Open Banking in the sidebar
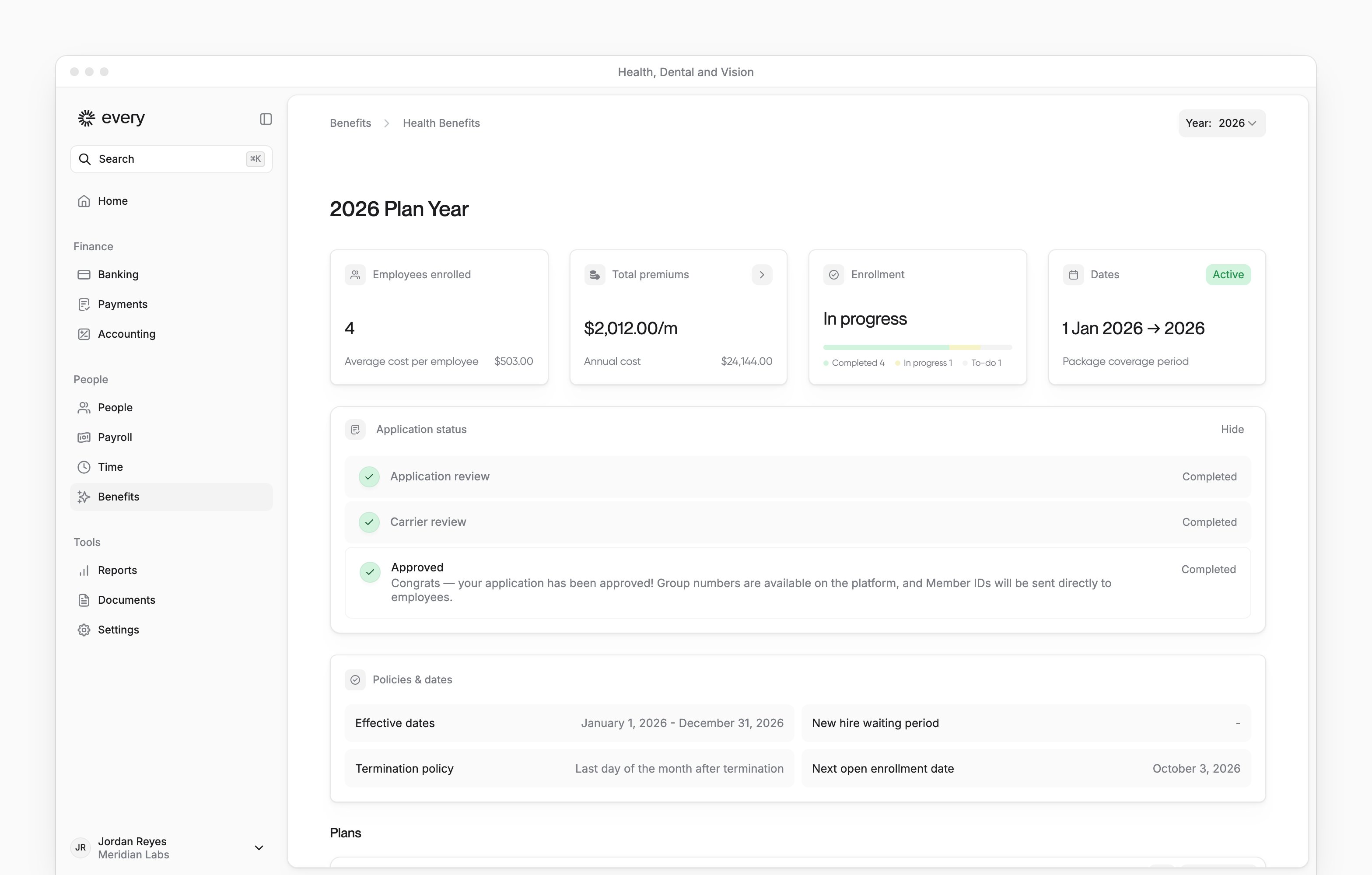This screenshot has height=875, width=1372. click(x=171, y=275)
